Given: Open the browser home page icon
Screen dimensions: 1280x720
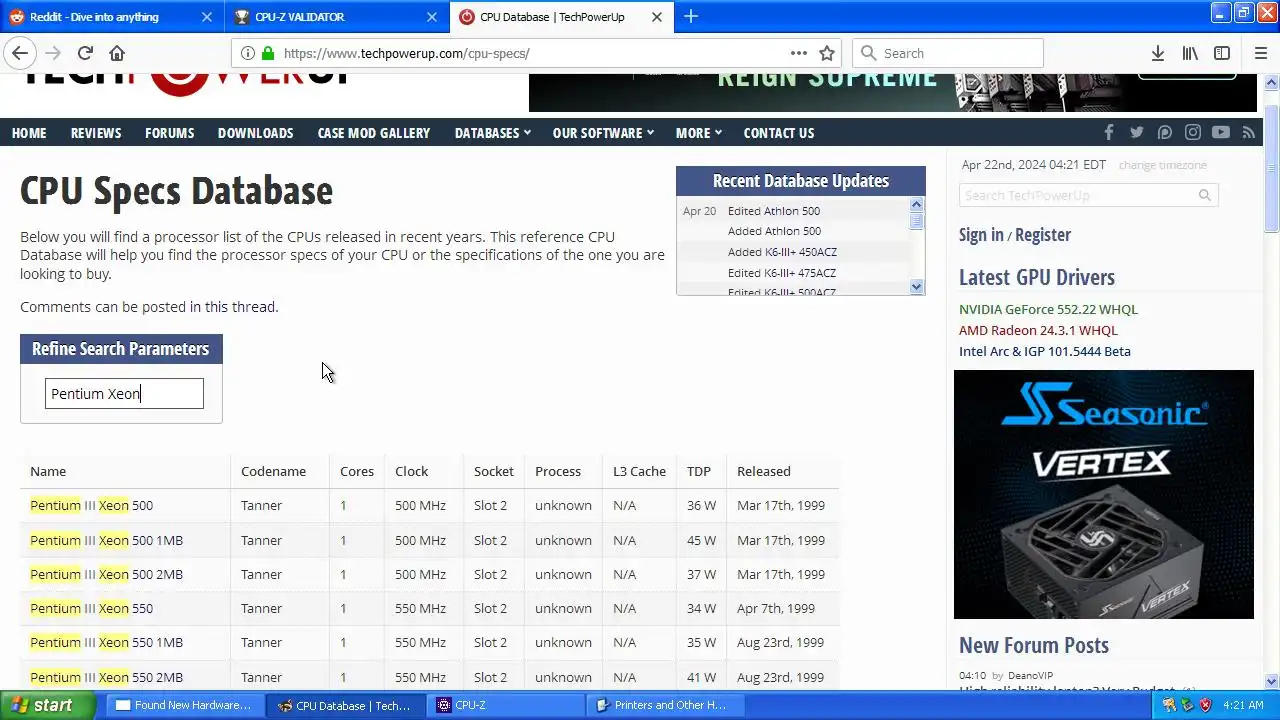Looking at the screenshot, I should click(117, 53).
